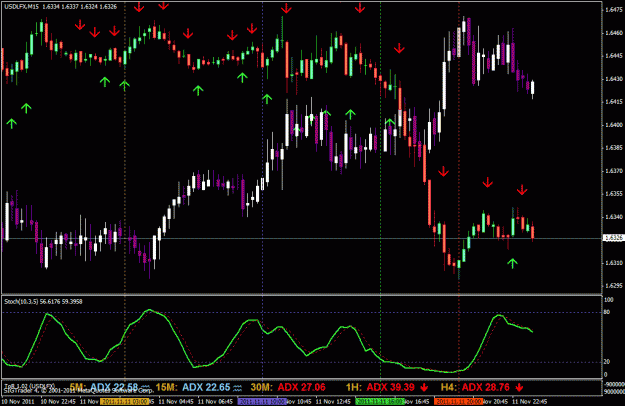Image resolution: width=625 pixels, height=406 pixels.
Task: Click the USDLFX,M15 chart title label
Action: [x=61, y=7]
